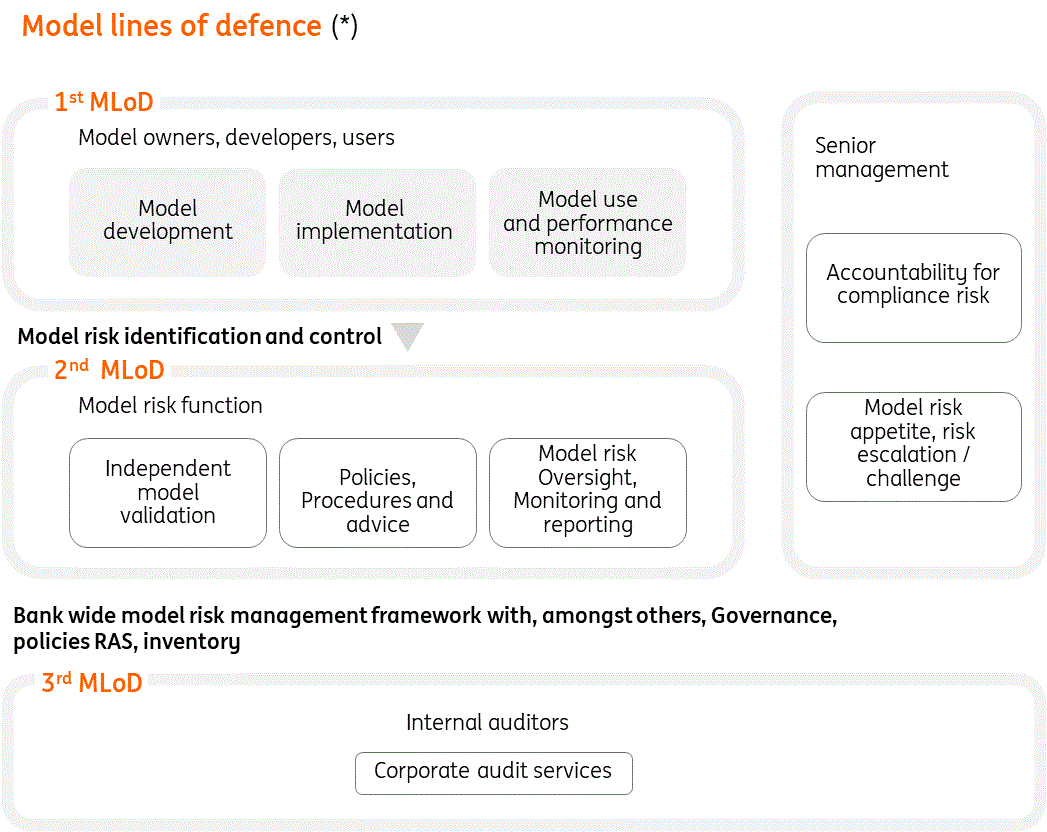
Task: Select the Model development box
Action: [168, 221]
